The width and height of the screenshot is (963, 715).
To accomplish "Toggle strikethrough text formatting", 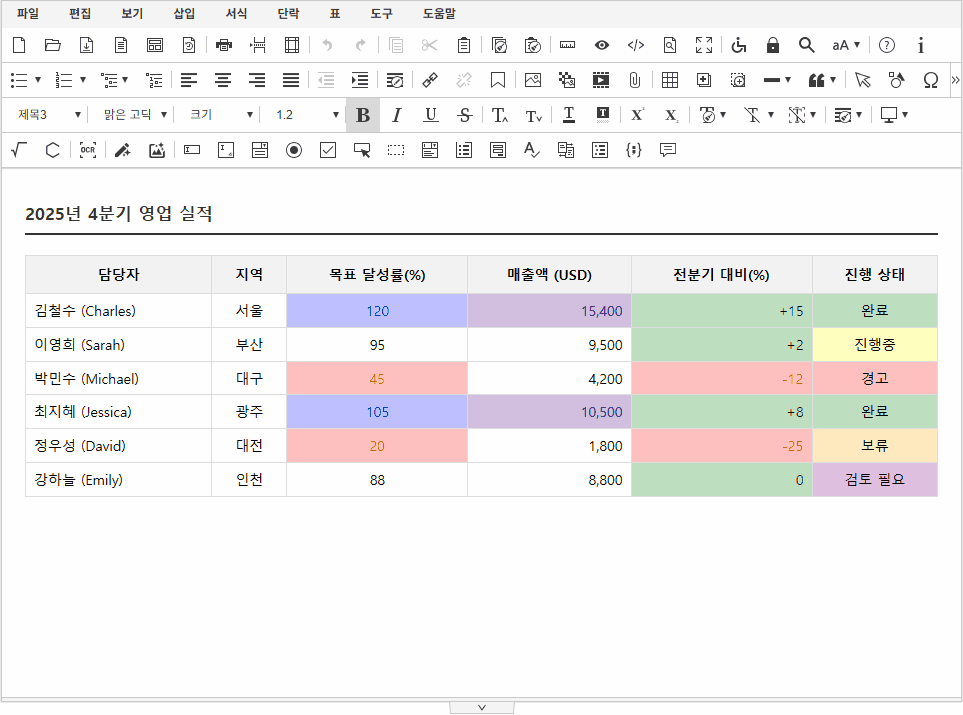I will tap(464, 115).
